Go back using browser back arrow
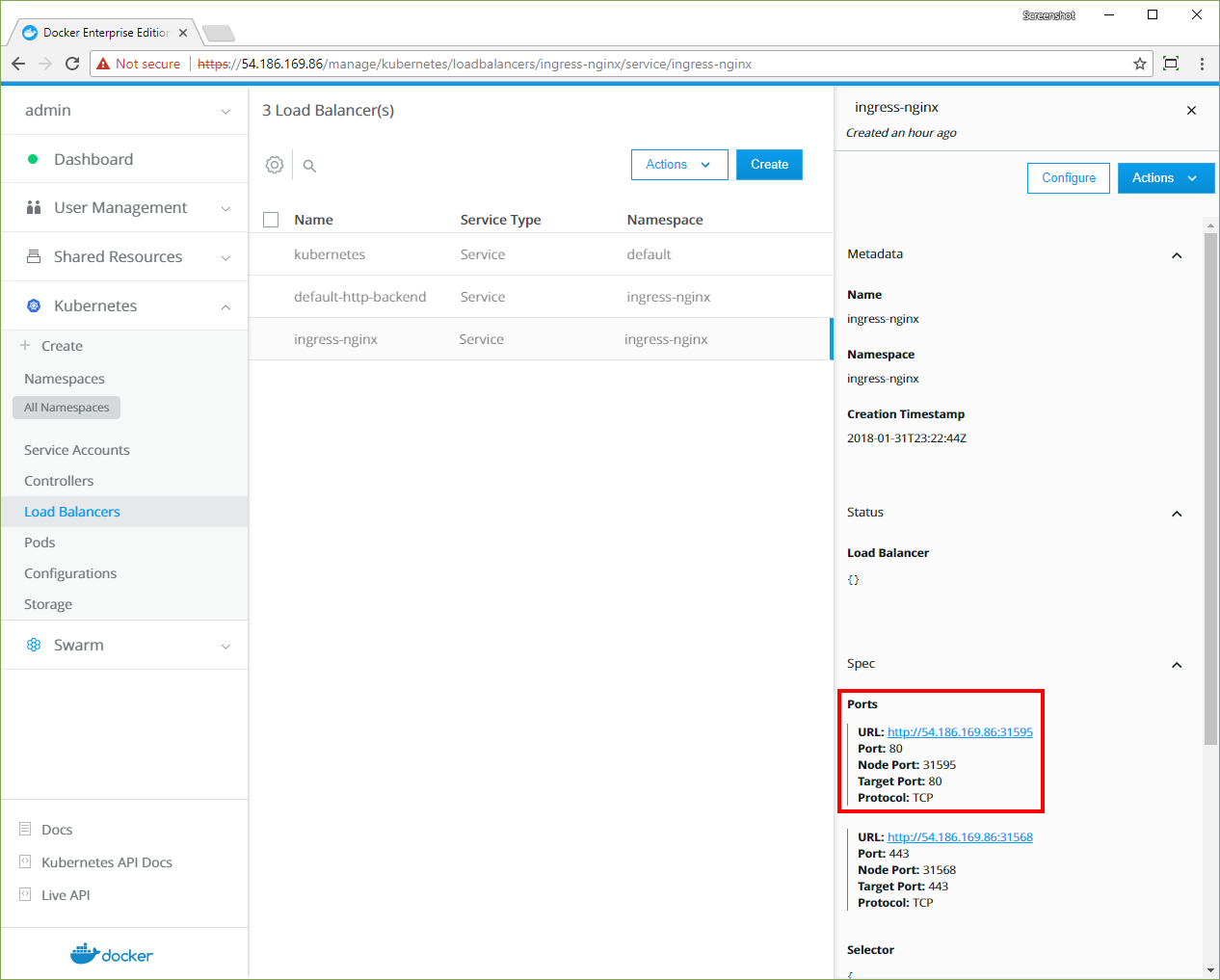 pos(18,64)
